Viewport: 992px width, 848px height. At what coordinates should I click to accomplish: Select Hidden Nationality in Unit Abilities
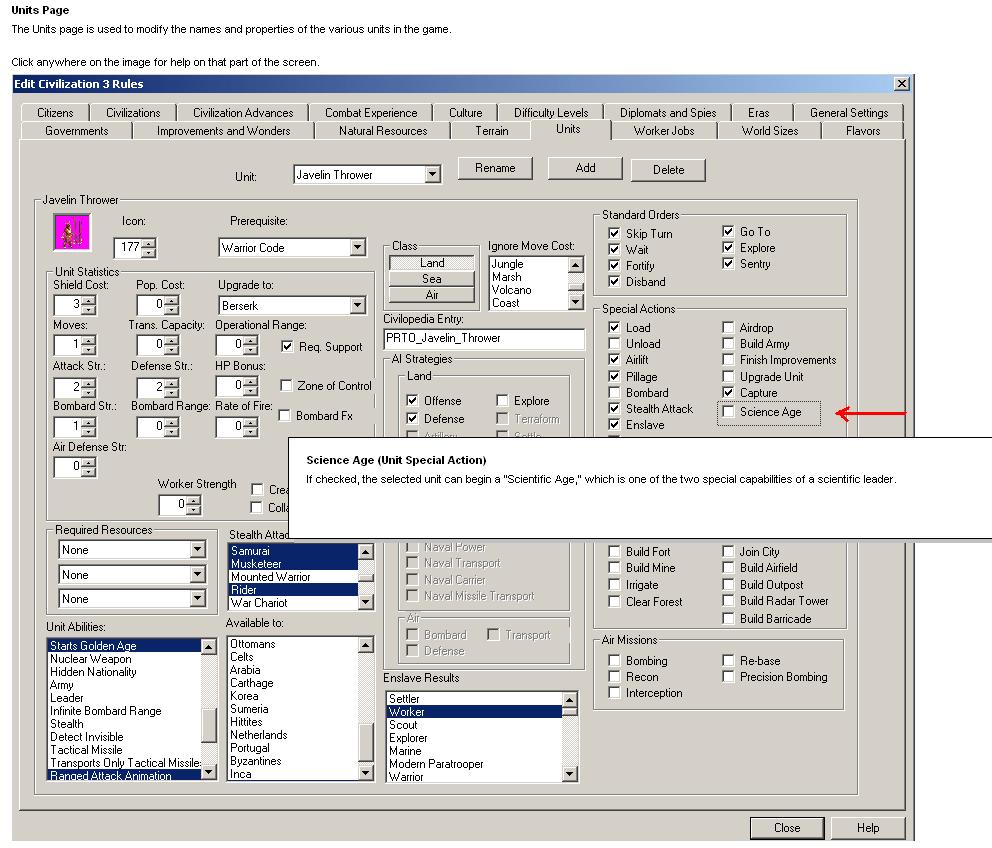coord(125,671)
